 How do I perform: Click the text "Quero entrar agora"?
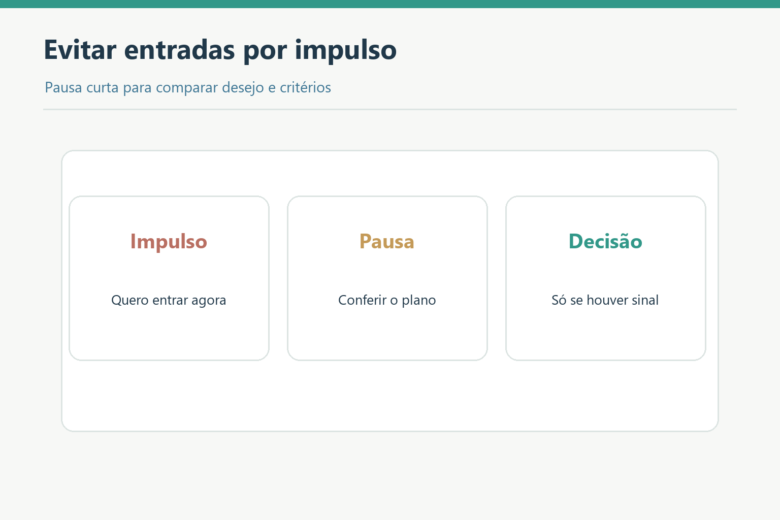(169, 300)
